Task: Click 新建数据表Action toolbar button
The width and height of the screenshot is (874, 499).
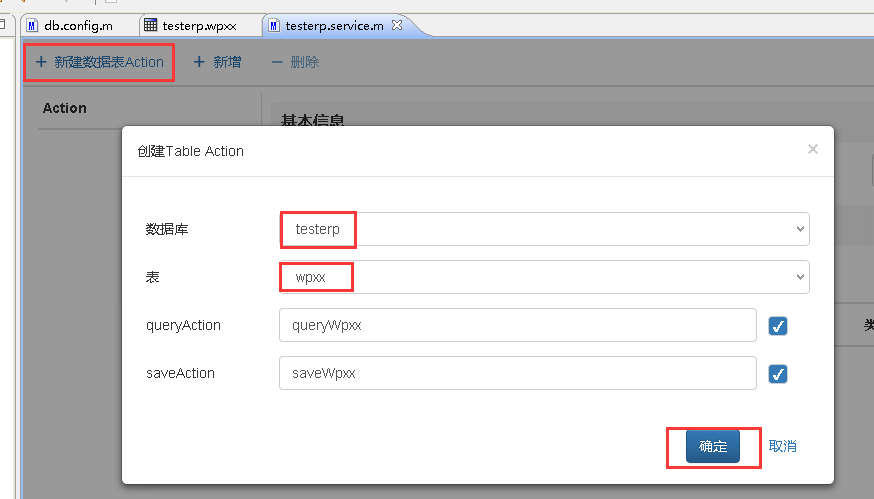Action: point(99,62)
